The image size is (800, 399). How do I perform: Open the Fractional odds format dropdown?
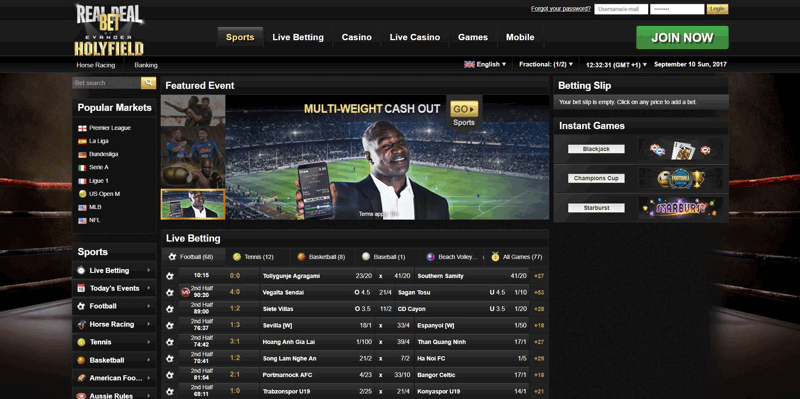click(x=546, y=64)
